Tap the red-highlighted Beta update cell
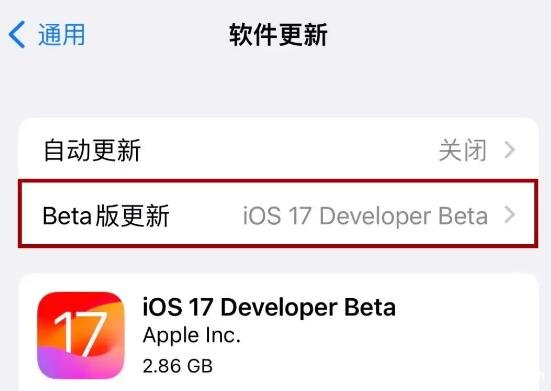 click(278, 214)
